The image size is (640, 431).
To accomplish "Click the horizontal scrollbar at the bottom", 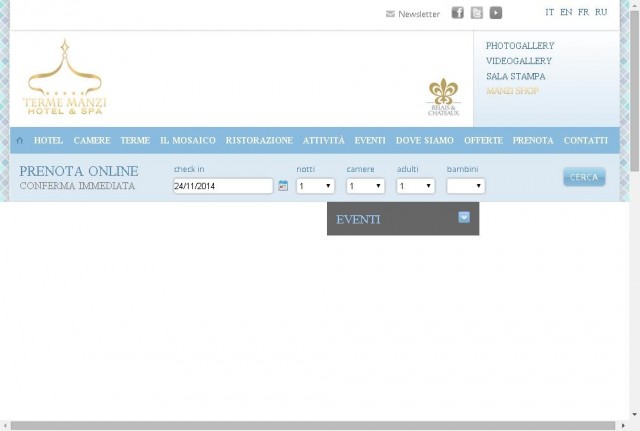I will (x=313, y=425).
